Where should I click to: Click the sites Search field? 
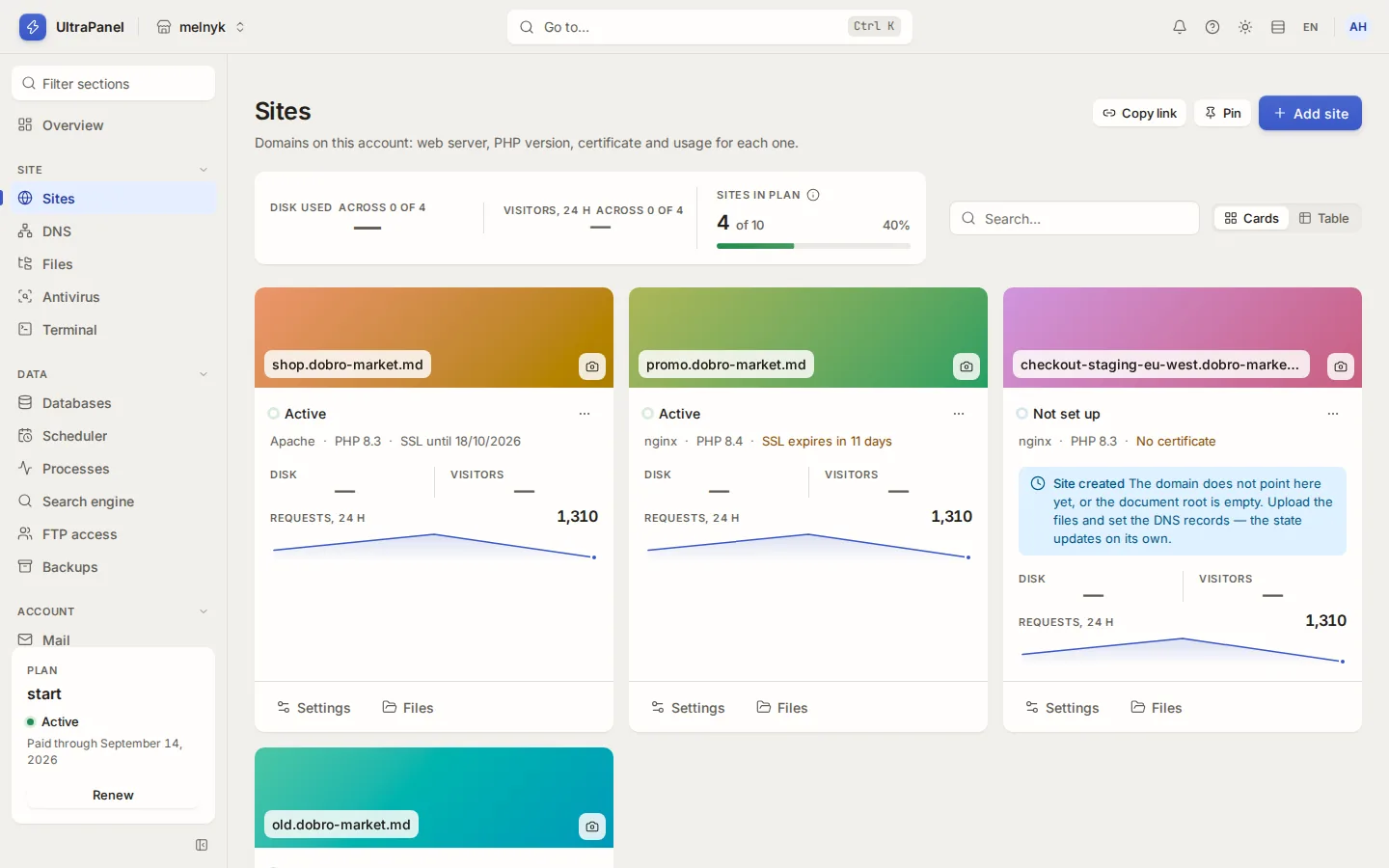pos(1075,219)
